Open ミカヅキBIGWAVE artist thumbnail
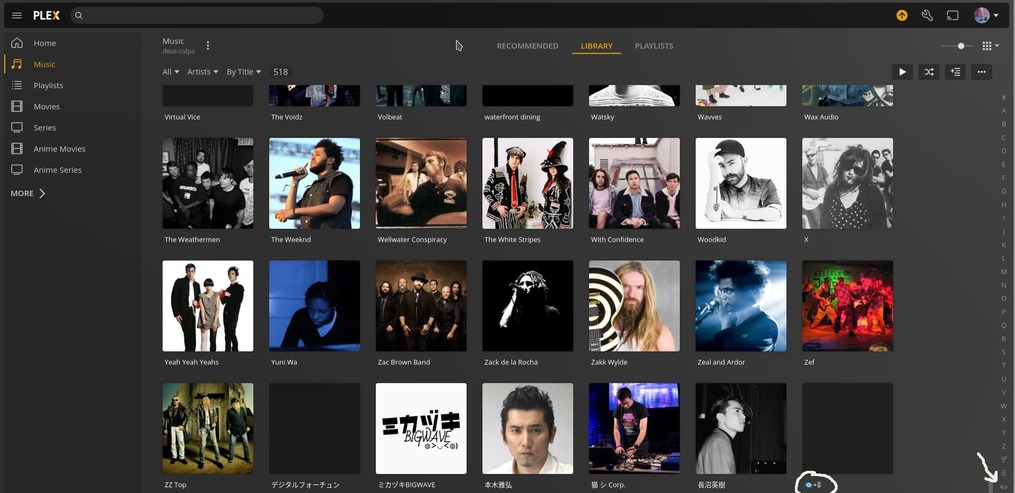The height and width of the screenshot is (493, 1015). (x=421, y=428)
